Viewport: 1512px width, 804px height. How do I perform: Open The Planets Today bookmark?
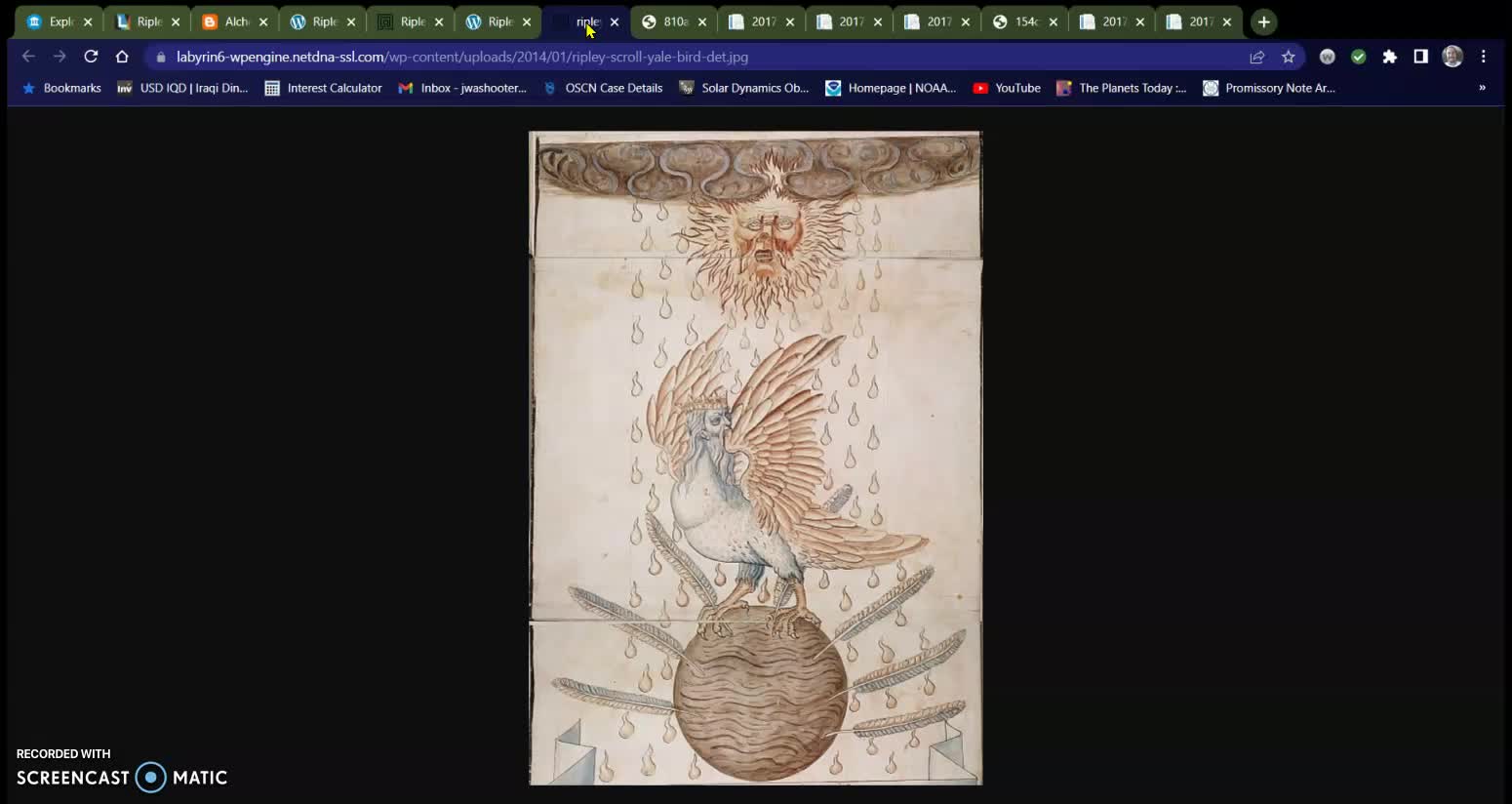click(x=1122, y=88)
